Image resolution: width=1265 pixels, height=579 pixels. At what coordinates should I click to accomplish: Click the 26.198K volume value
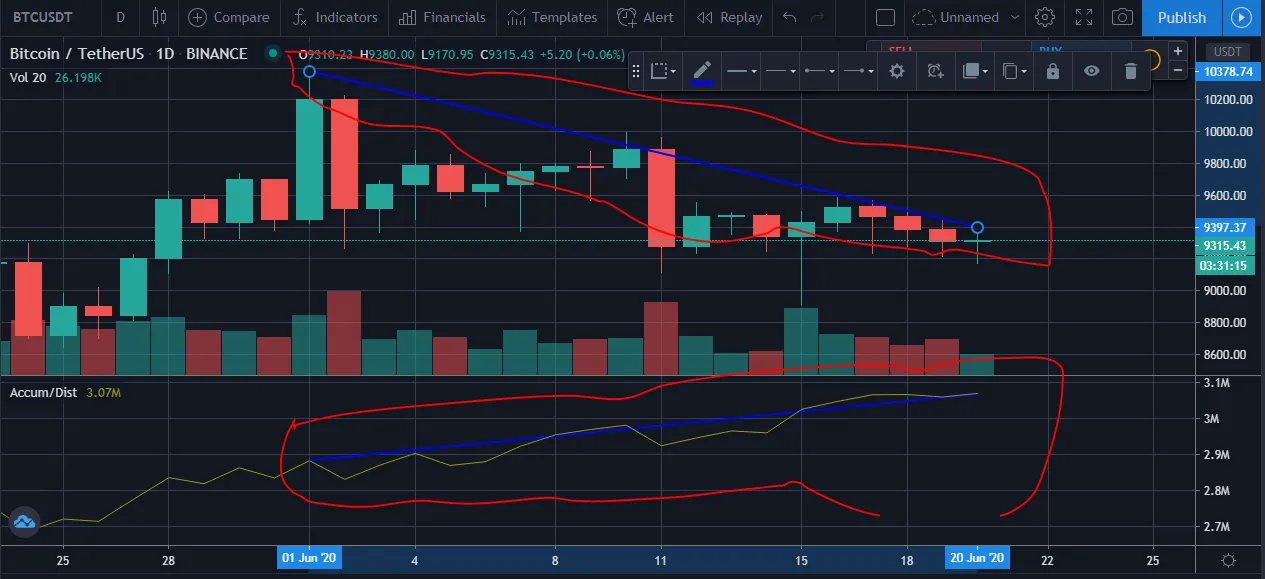76,77
